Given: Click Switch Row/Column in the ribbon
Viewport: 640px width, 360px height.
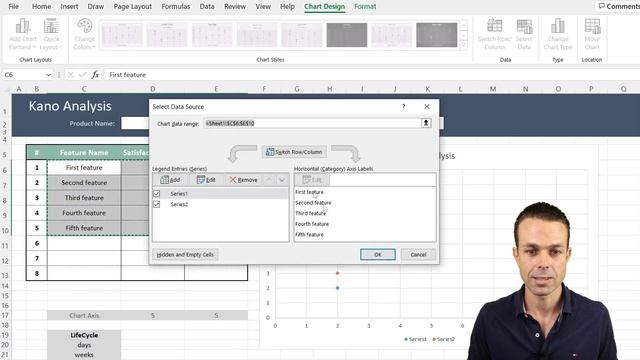Looking at the screenshot, I should coord(495,34).
